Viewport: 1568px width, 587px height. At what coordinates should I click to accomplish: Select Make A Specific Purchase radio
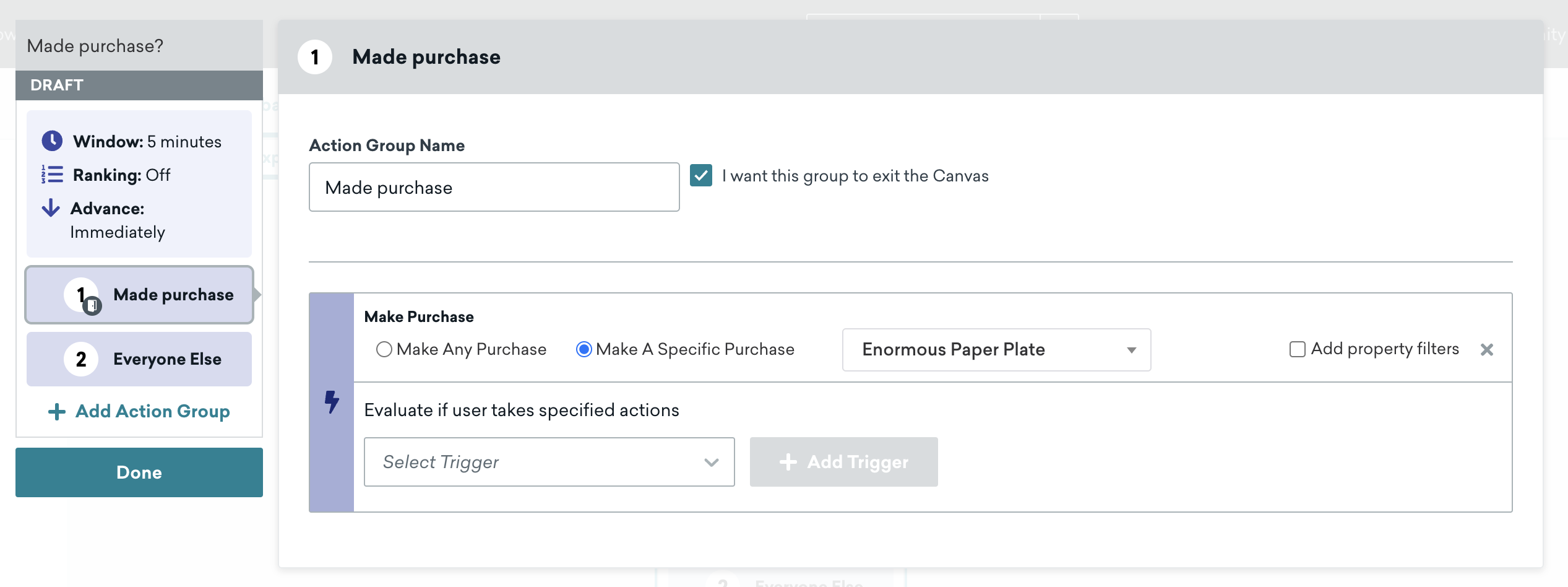click(x=584, y=350)
